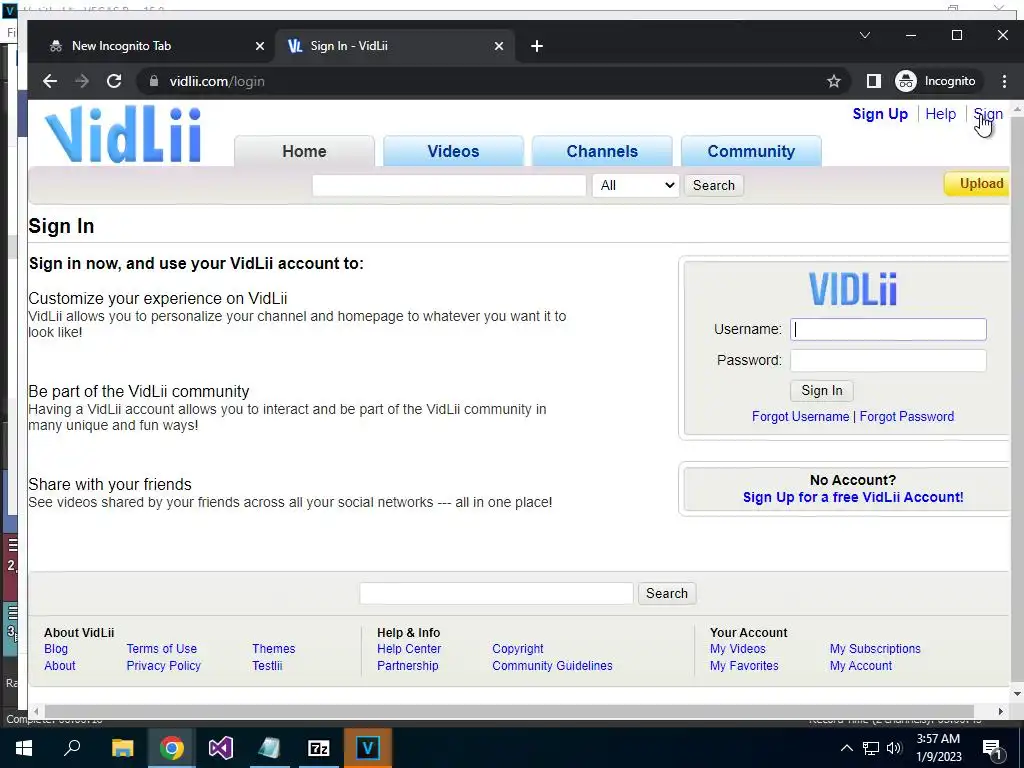Open Terms of Use footer link
The width and height of the screenshot is (1024, 768).
pos(161,648)
